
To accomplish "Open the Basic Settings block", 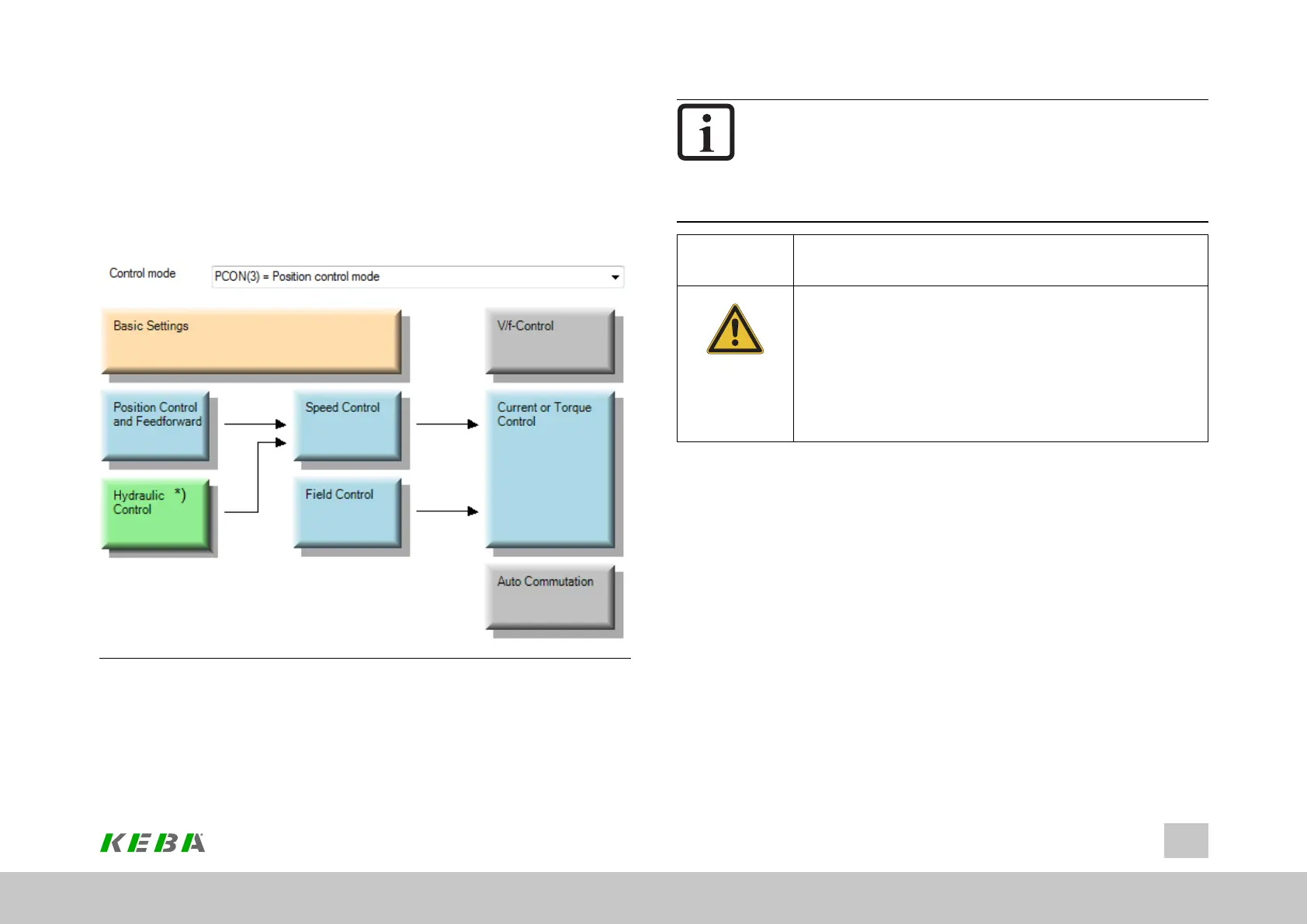I will click(251, 341).
